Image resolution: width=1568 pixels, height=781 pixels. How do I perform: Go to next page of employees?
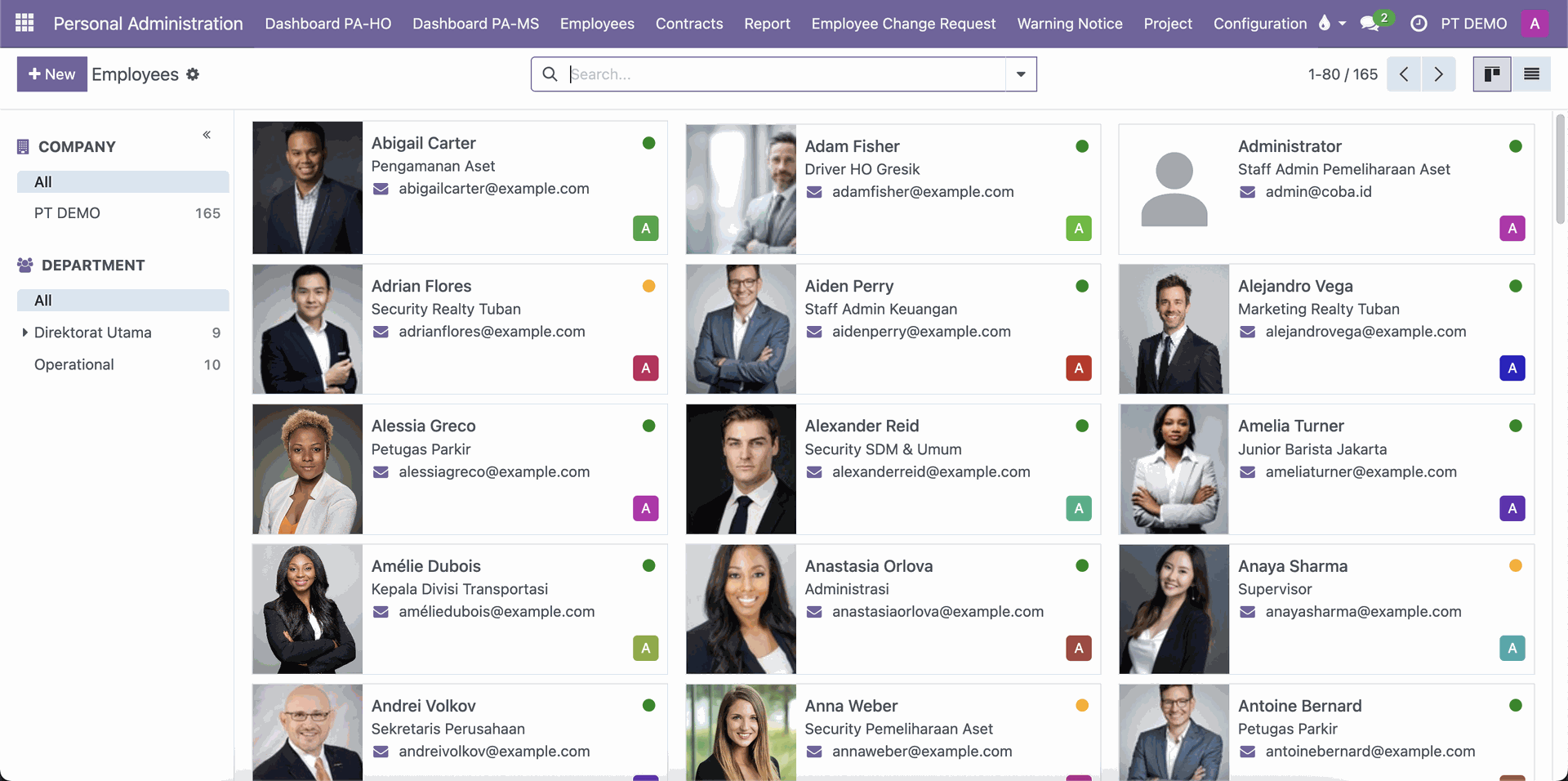(x=1438, y=74)
